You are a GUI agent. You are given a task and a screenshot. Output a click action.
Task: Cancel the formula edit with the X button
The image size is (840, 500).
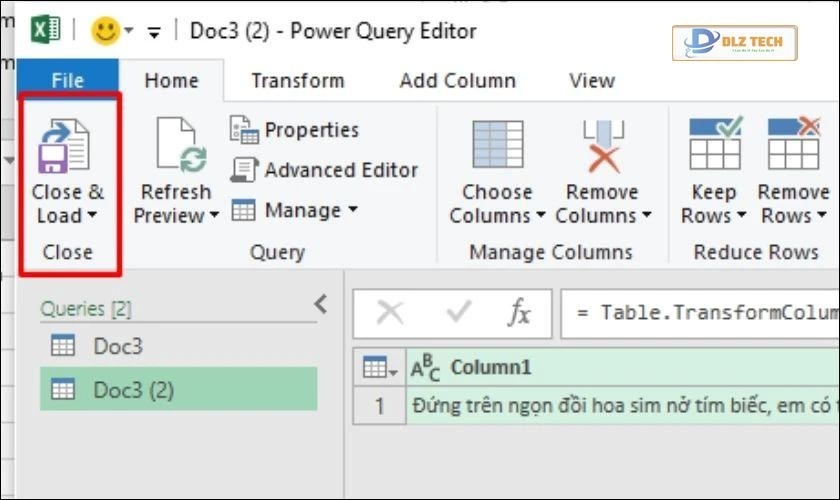390,313
